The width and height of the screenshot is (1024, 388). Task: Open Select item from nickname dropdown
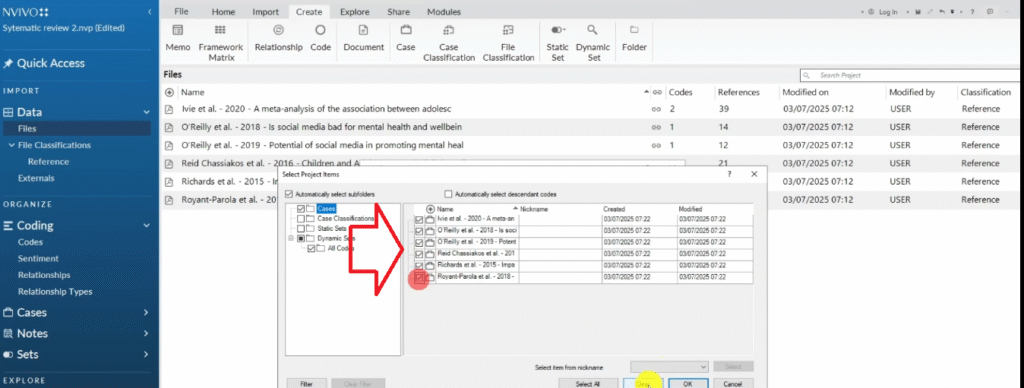click(669, 367)
